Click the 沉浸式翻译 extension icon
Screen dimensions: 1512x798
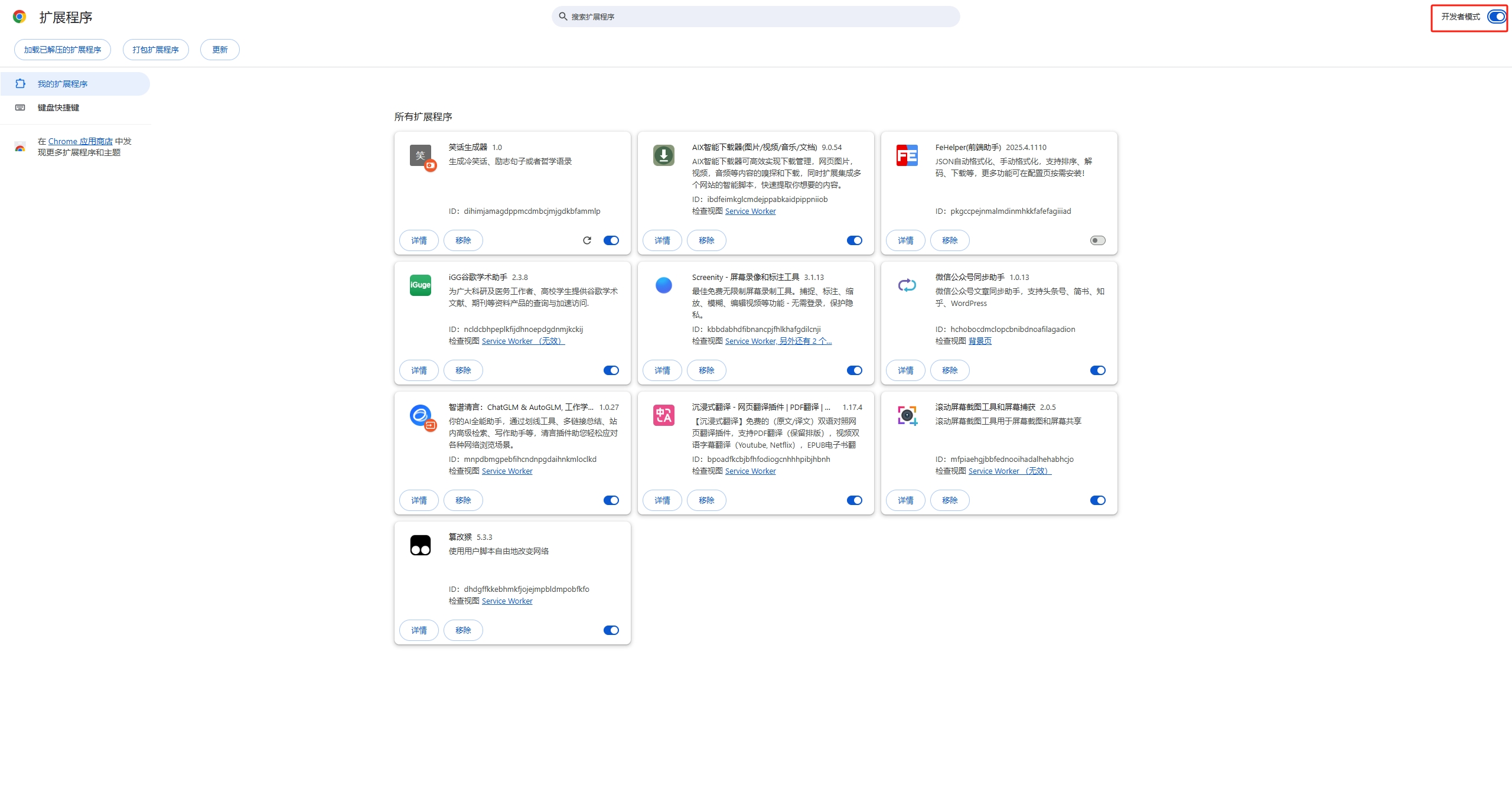click(x=663, y=415)
